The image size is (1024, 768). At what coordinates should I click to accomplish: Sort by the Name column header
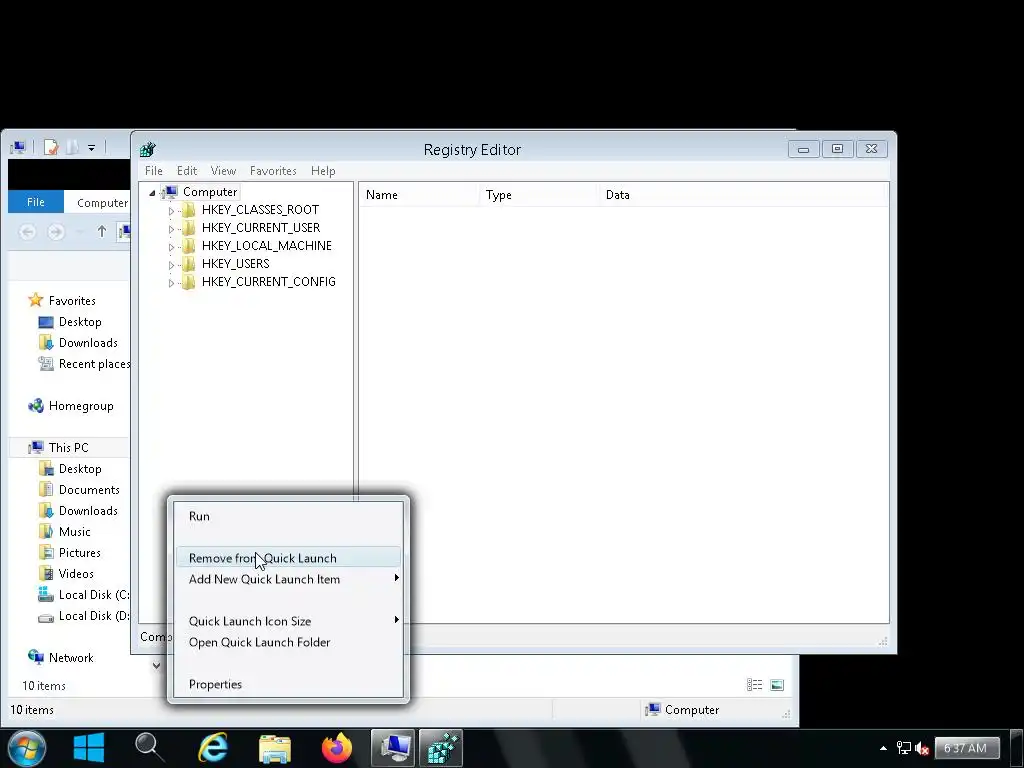point(418,195)
